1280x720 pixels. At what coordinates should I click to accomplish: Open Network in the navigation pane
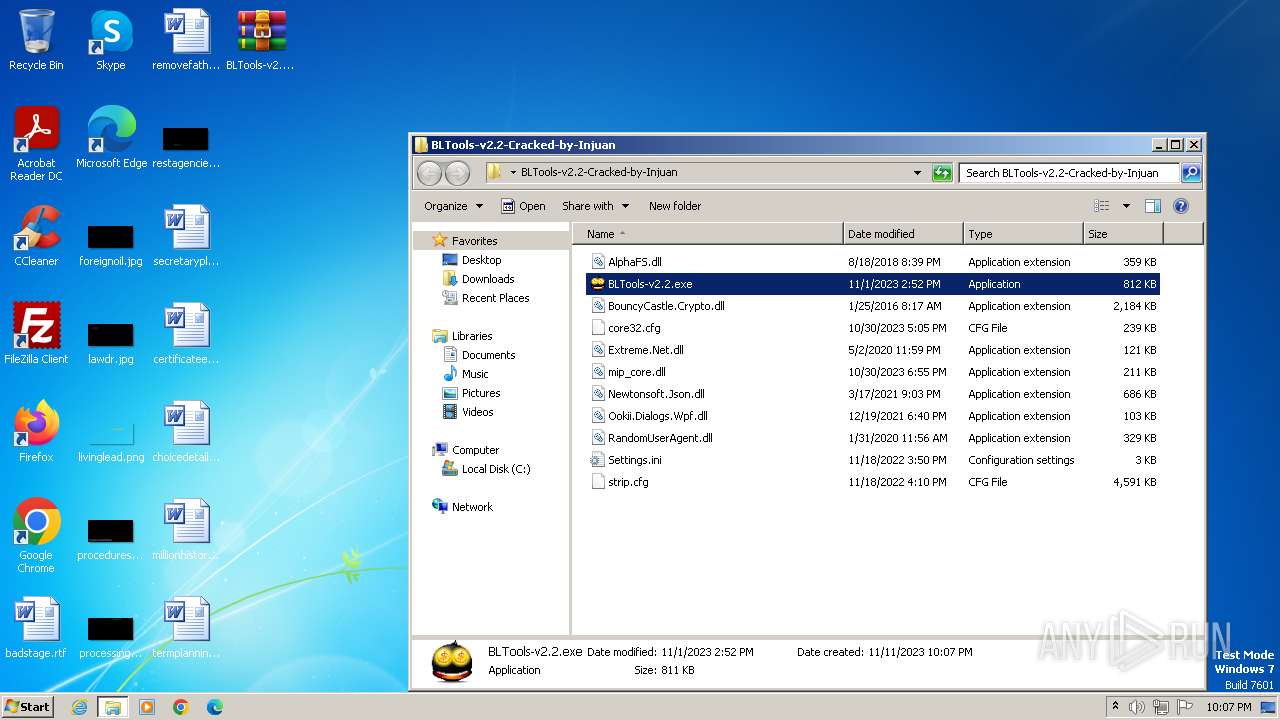pos(472,507)
